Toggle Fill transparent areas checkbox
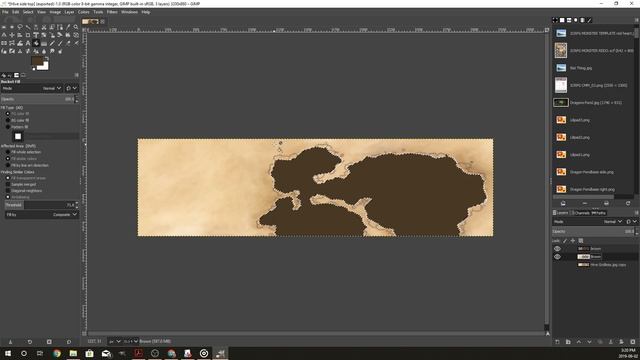Screen dimensions: 640x360 click(8, 178)
